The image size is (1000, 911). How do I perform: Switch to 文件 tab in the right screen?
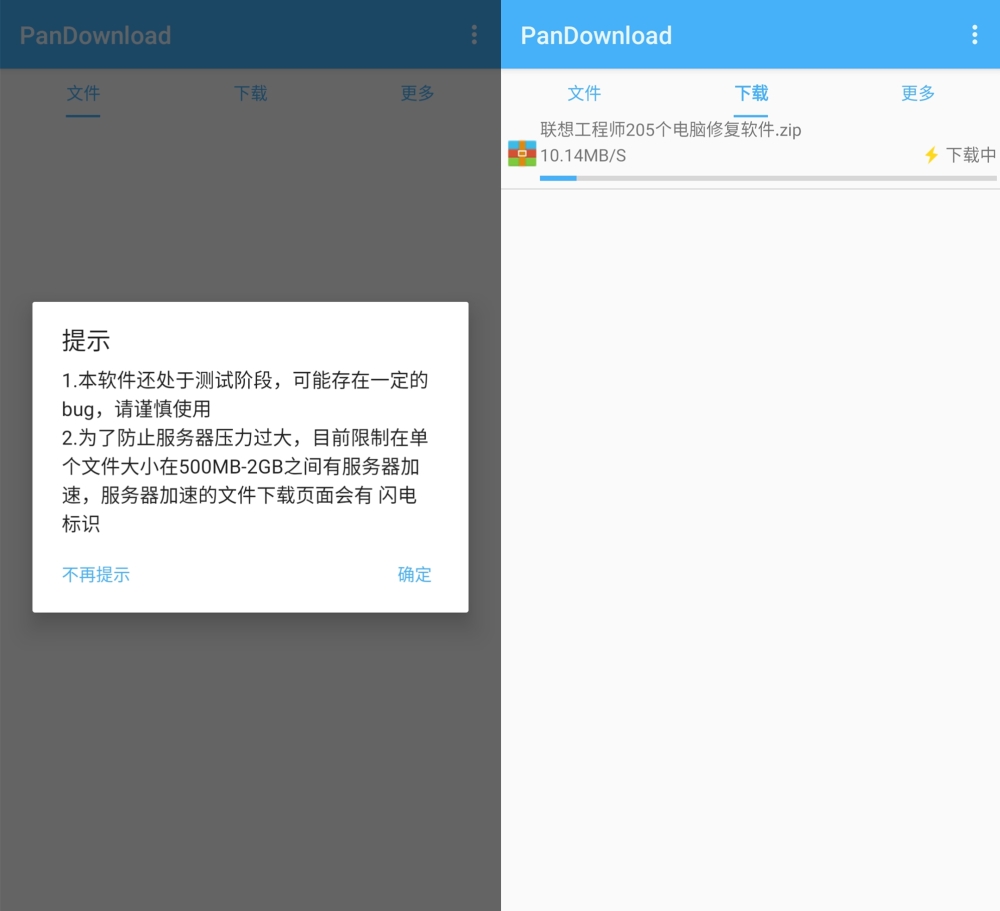(584, 93)
